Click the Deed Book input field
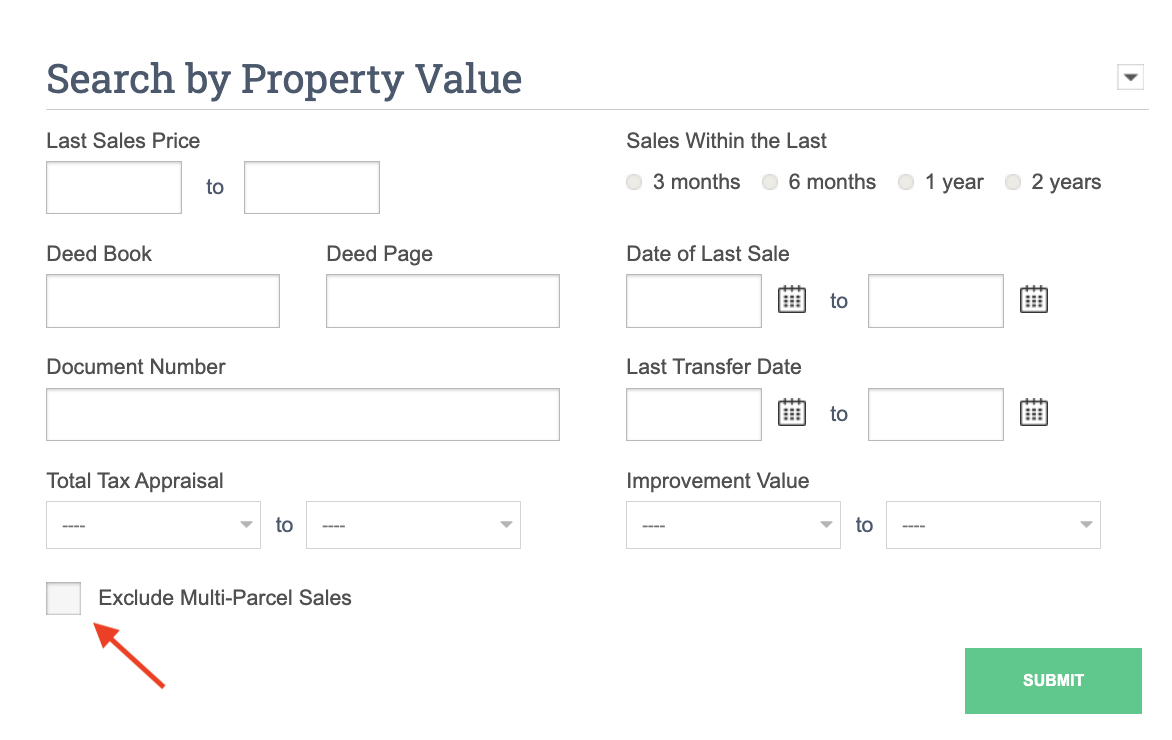1172x740 pixels. coord(163,301)
